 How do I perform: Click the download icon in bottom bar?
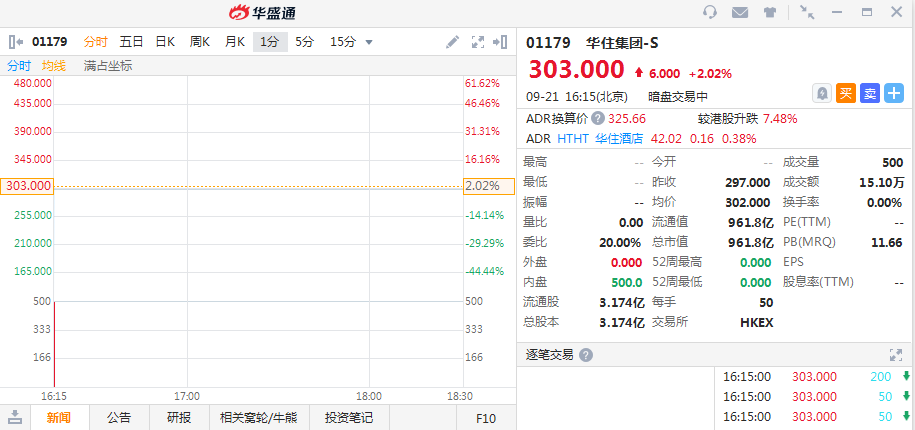coord(15,418)
